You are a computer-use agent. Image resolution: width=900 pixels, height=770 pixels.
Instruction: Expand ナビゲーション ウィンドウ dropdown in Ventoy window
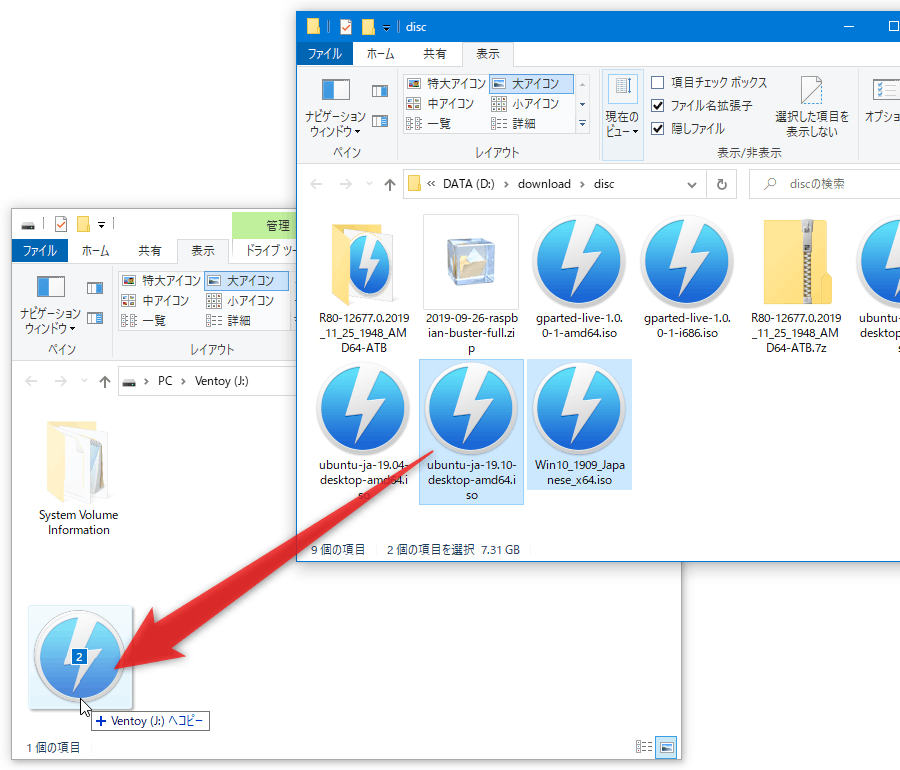coord(72,329)
